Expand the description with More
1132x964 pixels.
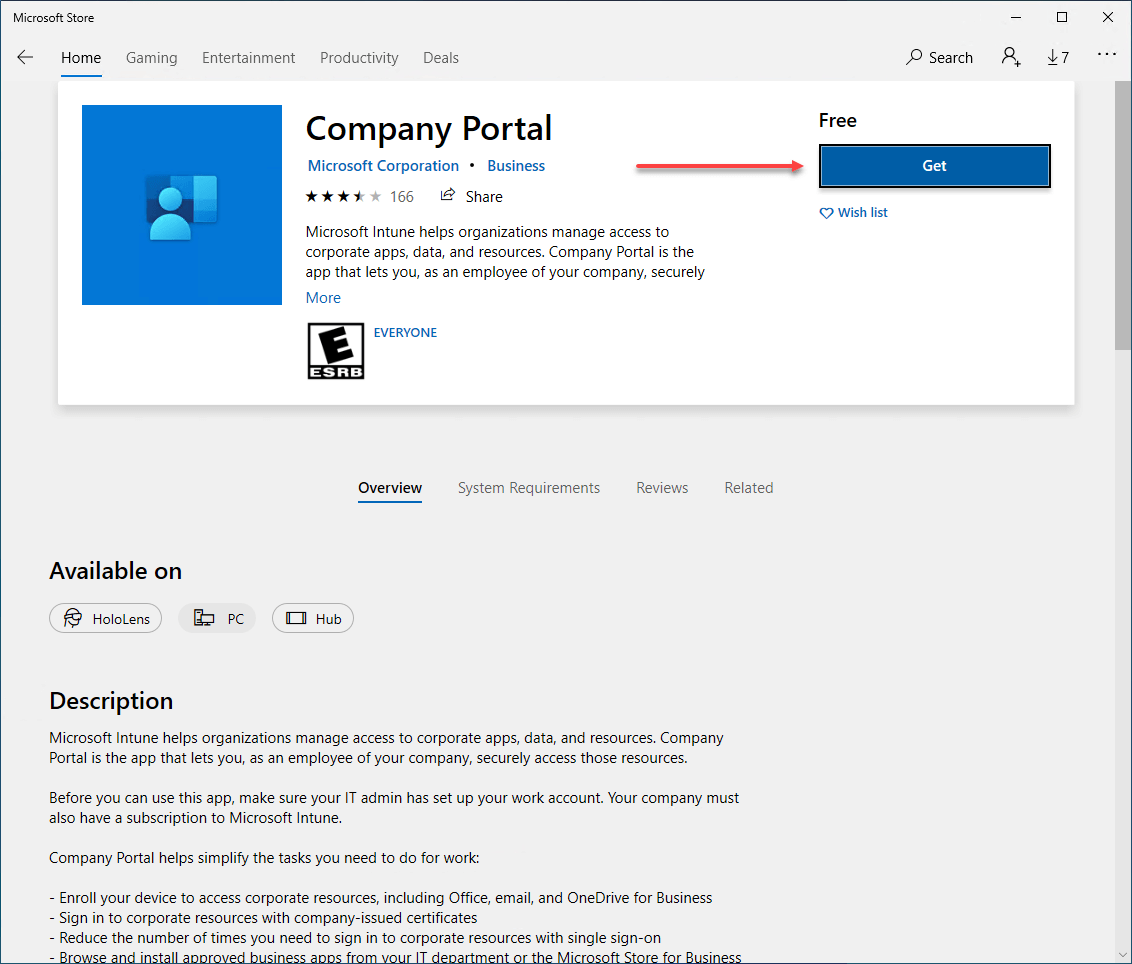[323, 297]
